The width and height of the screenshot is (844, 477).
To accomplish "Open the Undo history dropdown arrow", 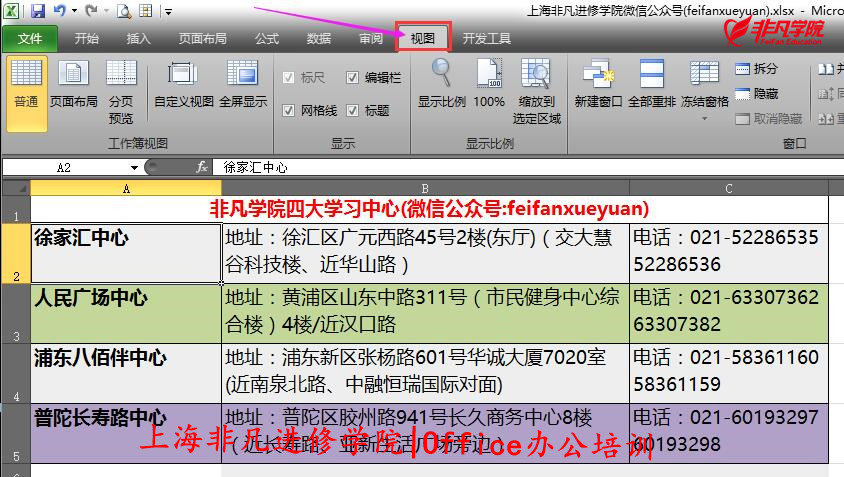I will 74,10.
